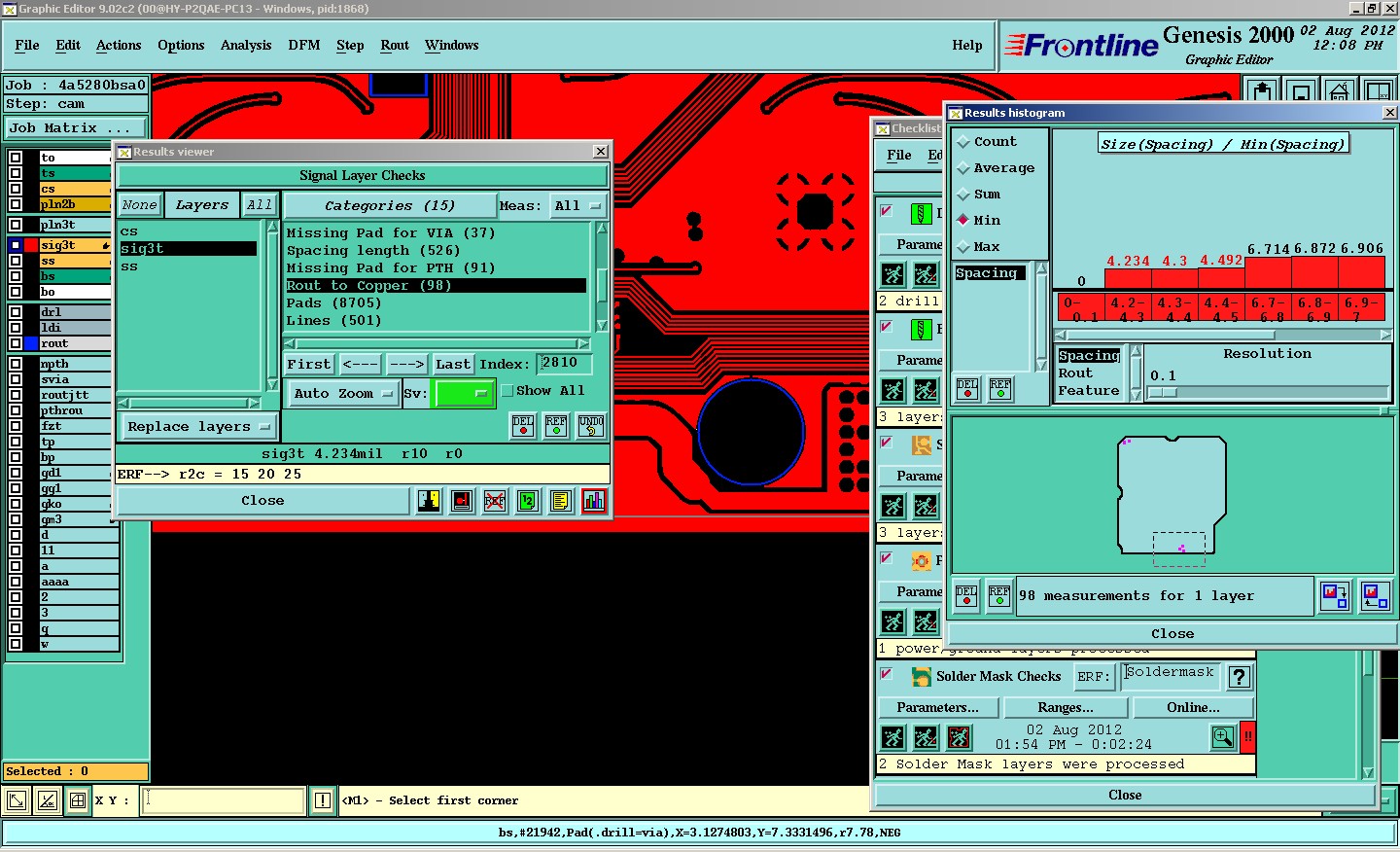Click the Solder Mask Checks helmet icon
This screenshot has height=852, width=1400.
(921, 676)
